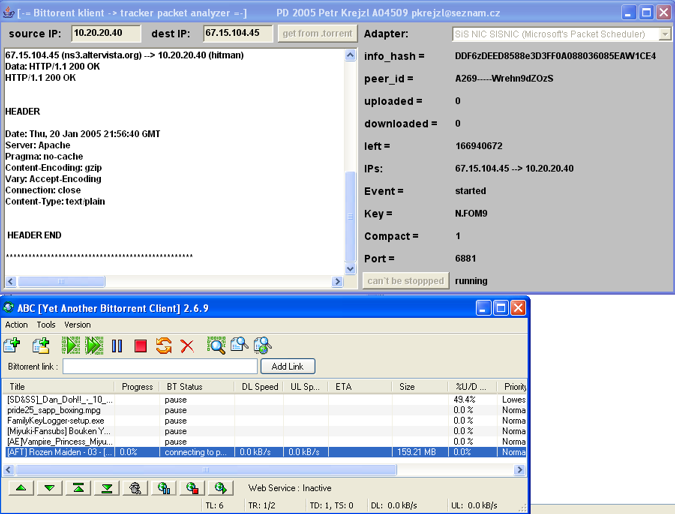Sort by the DL Speed column header
675x514 pixels.
pos(259,387)
